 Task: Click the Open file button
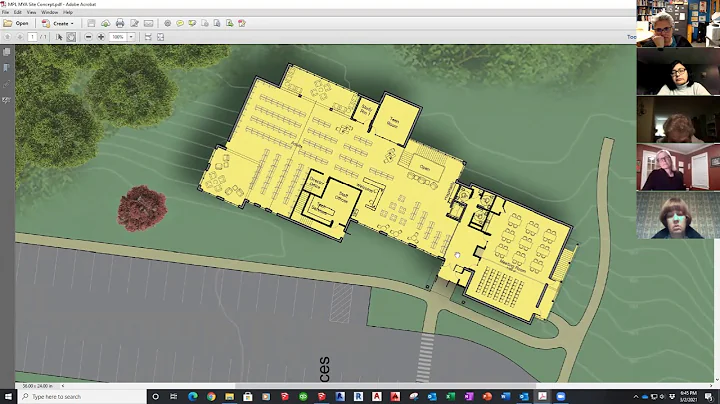point(16,23)
